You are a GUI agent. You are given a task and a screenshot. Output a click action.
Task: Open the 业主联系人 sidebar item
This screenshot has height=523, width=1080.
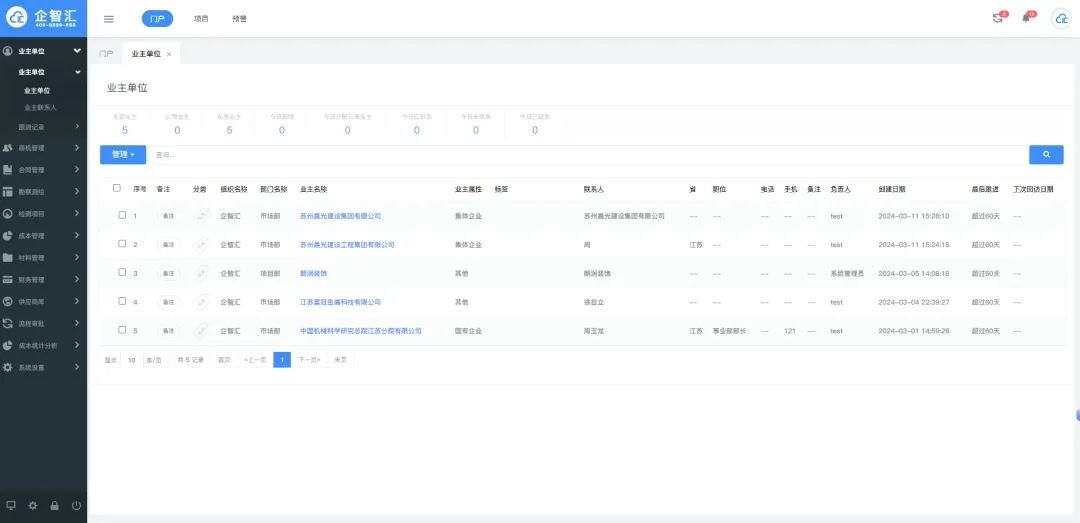click(41, 108)
